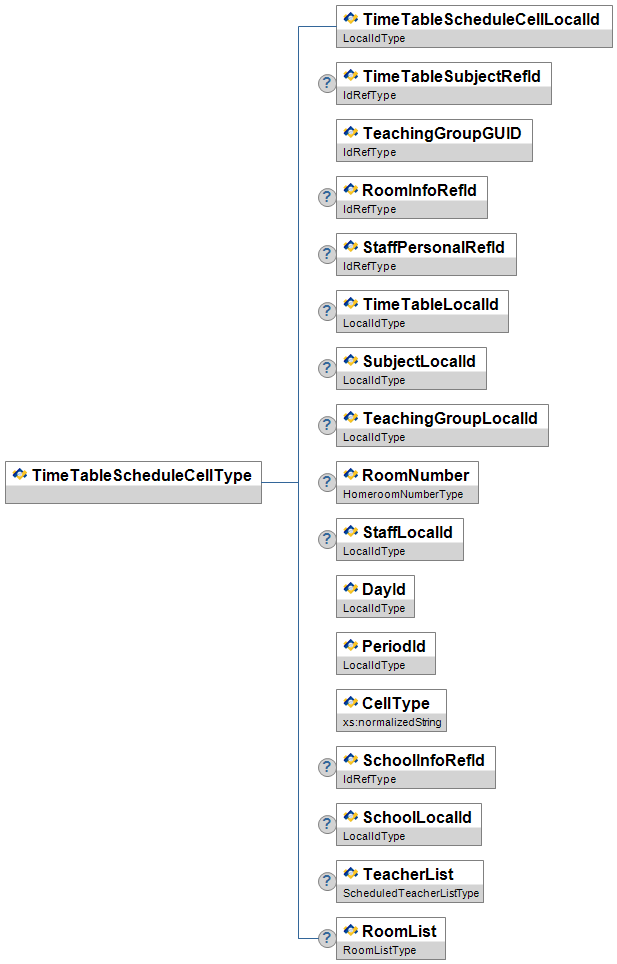
Task: Click the question mark next to TimeTableLocalId
Action: click(326, 312)
